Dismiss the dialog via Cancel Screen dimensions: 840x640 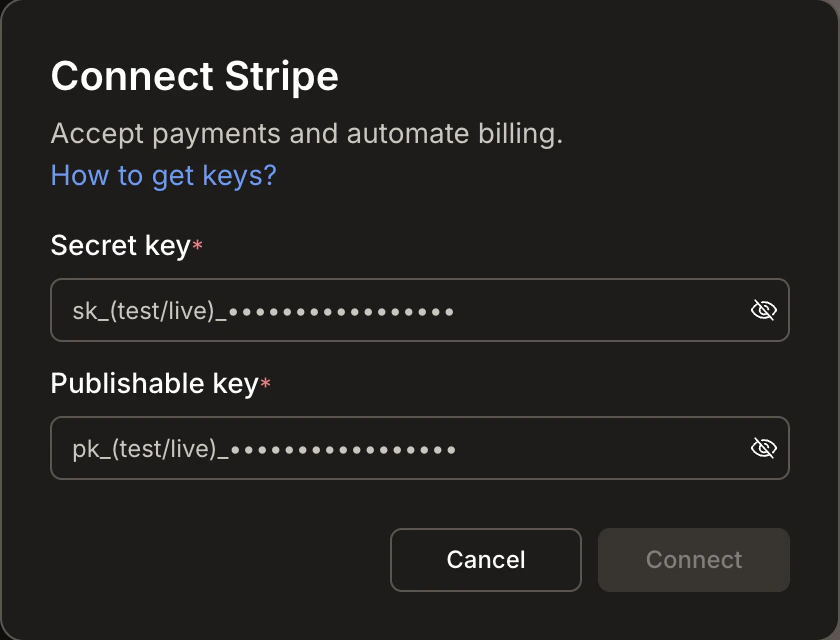(x=486, y=560)
